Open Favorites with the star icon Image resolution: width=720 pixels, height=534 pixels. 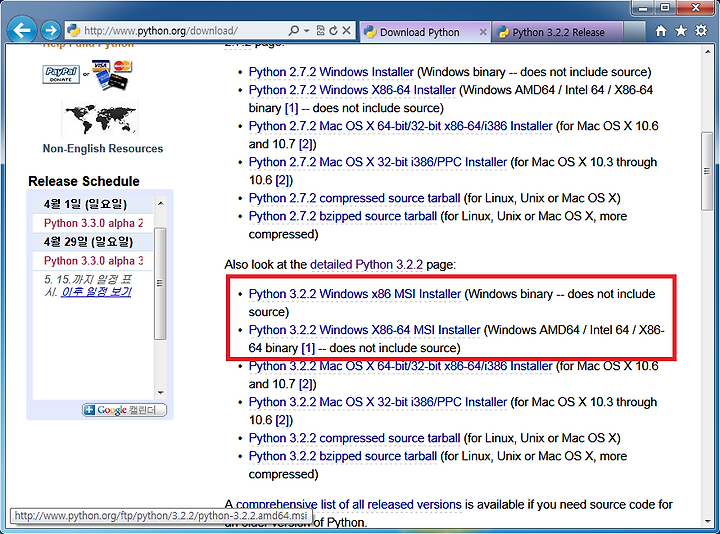(681, 31)
